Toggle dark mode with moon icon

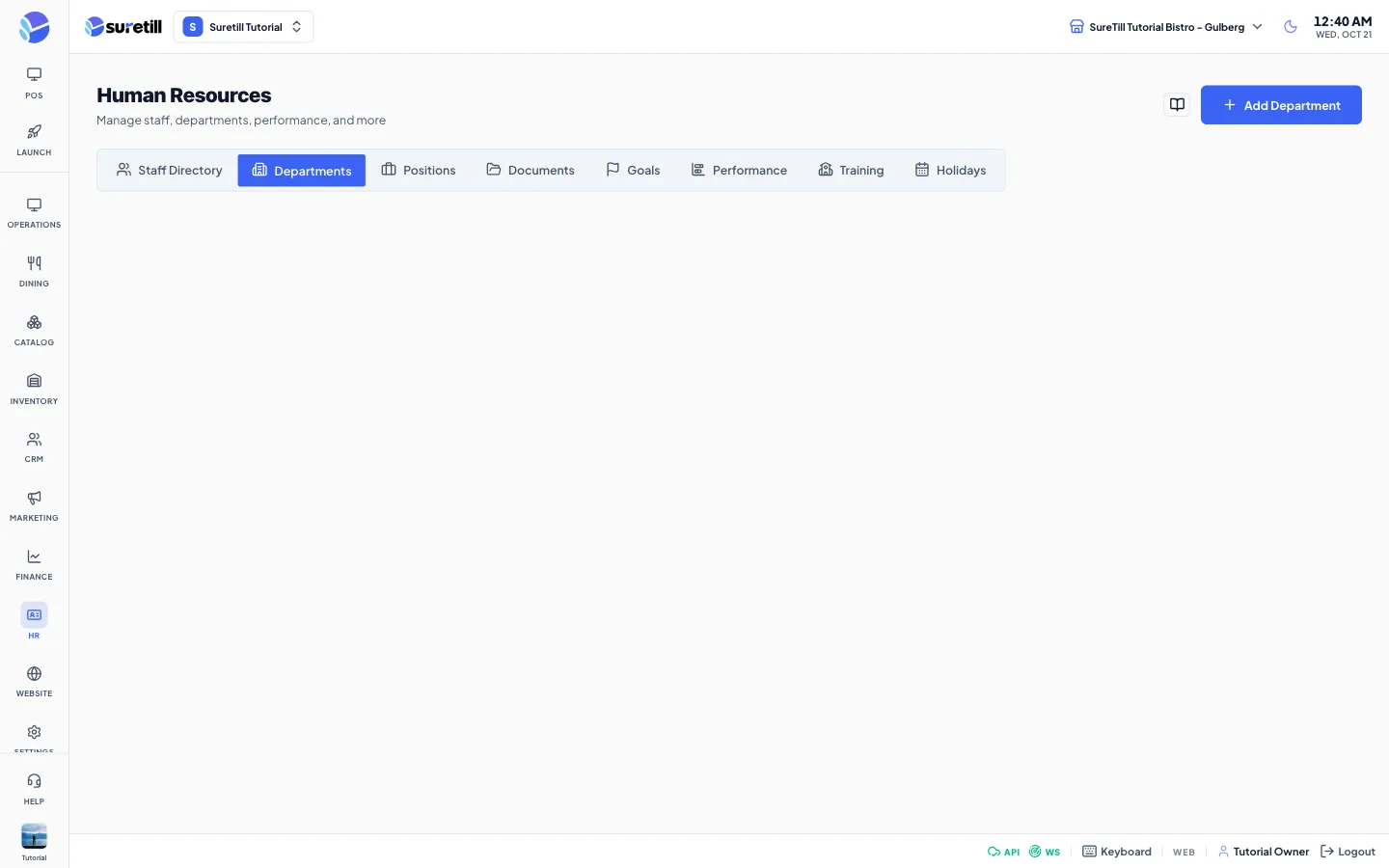click(x=1291, y=27)
